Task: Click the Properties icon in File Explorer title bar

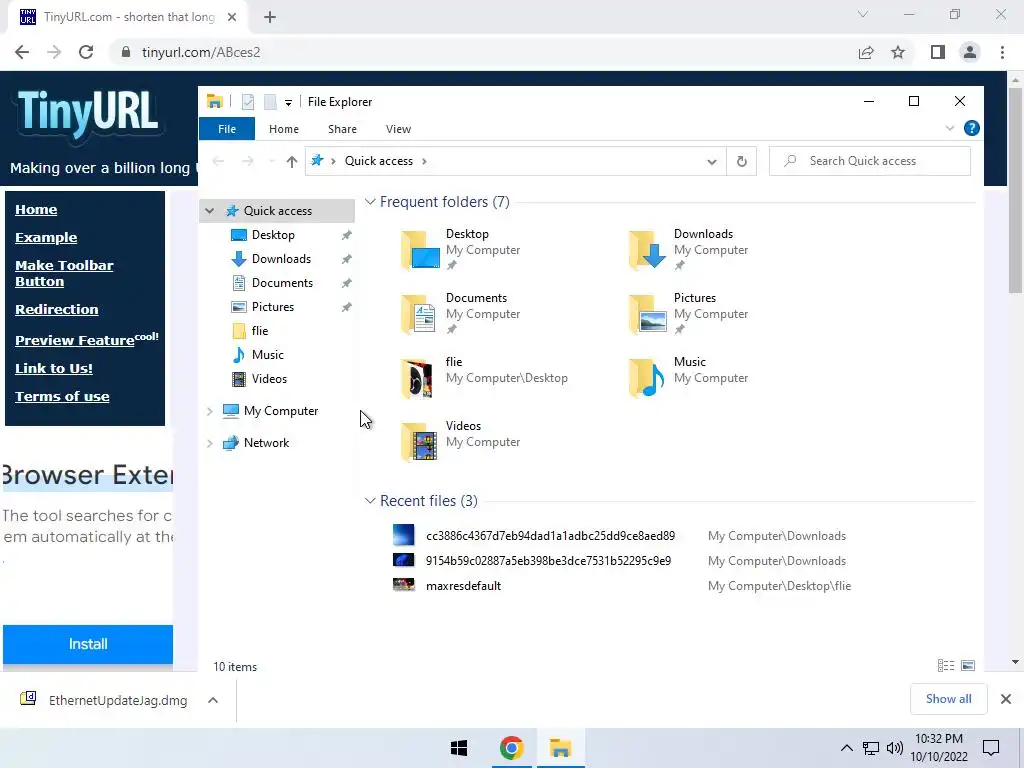Action: [x=248, y=102]
